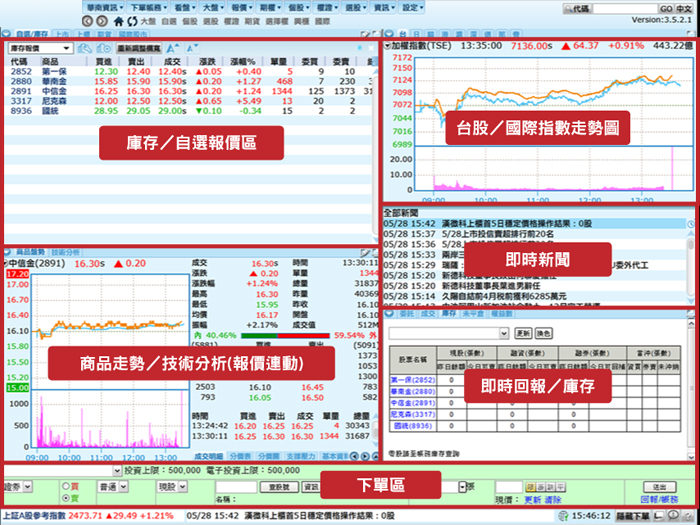
Task: Expand the 證券 dropdown in order area
Action: pos(17,487)
